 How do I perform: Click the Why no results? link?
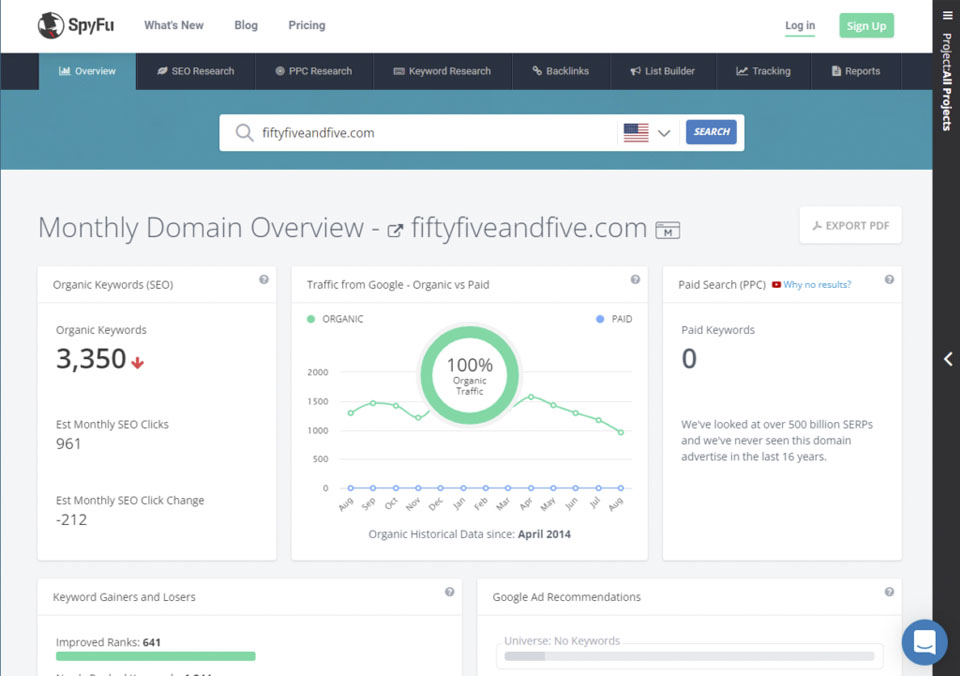817,285
